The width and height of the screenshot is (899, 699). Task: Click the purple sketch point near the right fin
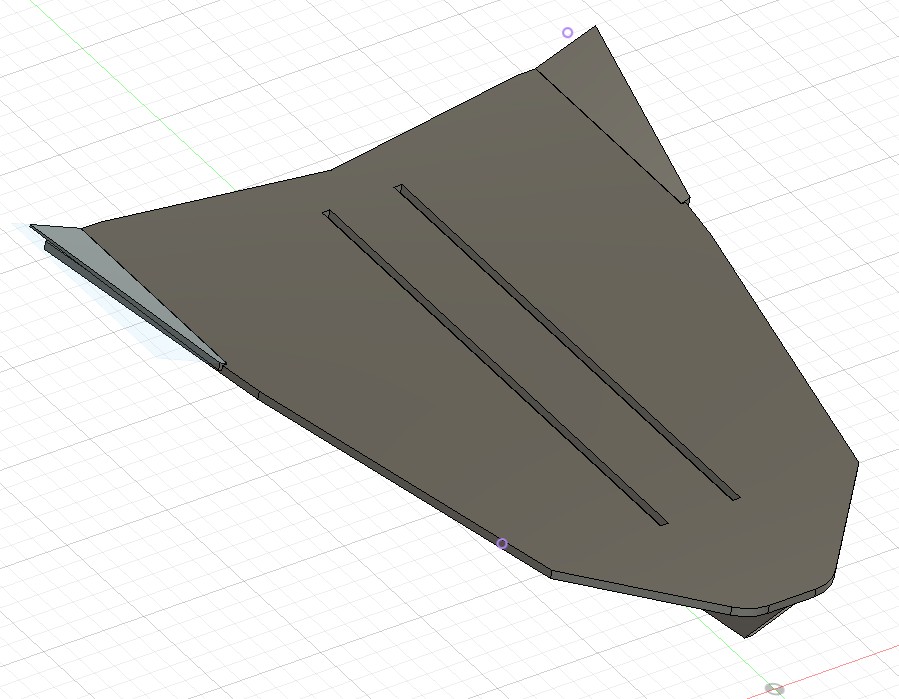tap(568, 33)
